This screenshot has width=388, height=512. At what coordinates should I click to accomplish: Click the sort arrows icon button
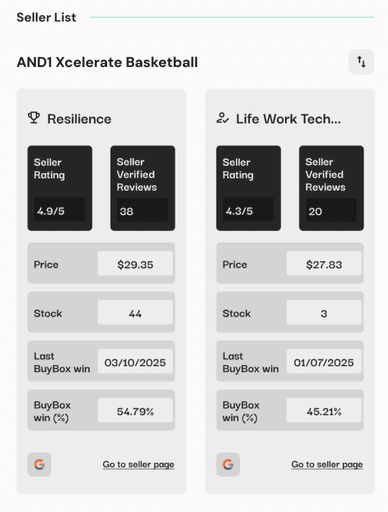361,62
